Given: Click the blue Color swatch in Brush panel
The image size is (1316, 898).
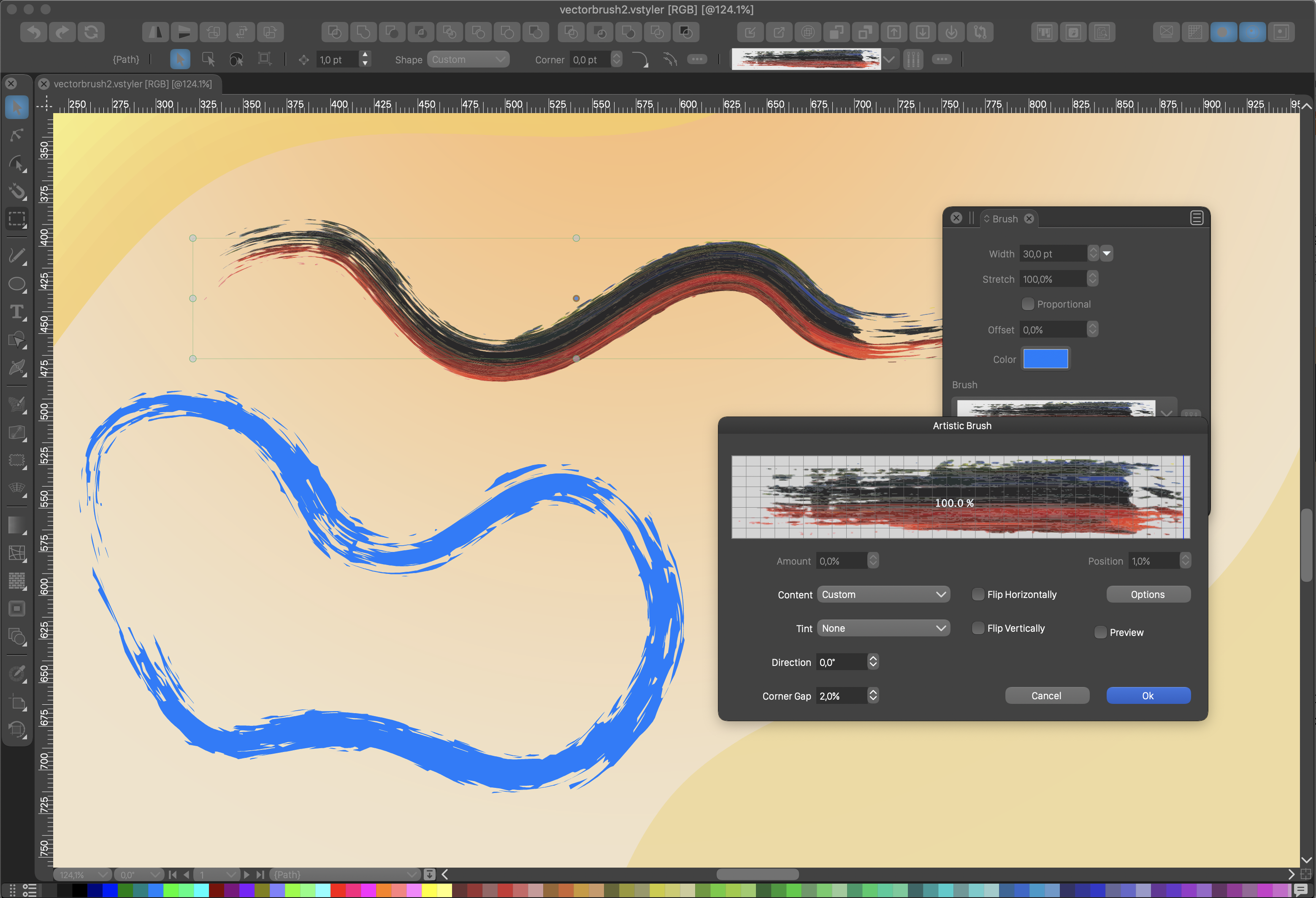Looking at the screenshot, I should point(1045,359).
